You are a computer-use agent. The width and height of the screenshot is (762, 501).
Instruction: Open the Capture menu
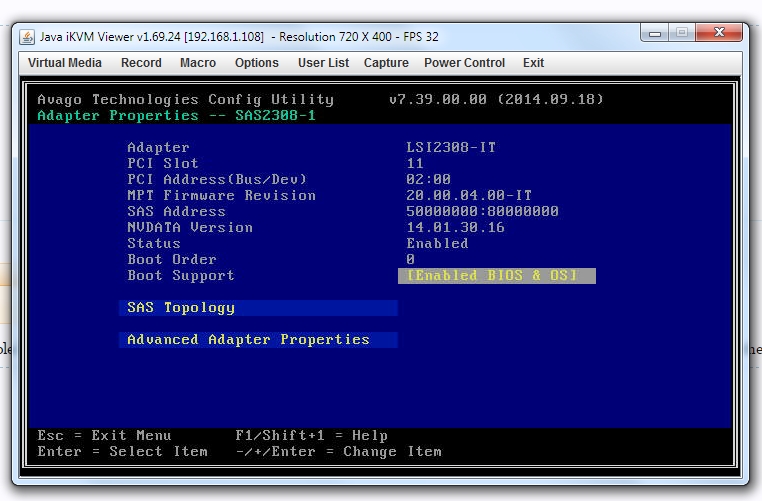point(386,63)
